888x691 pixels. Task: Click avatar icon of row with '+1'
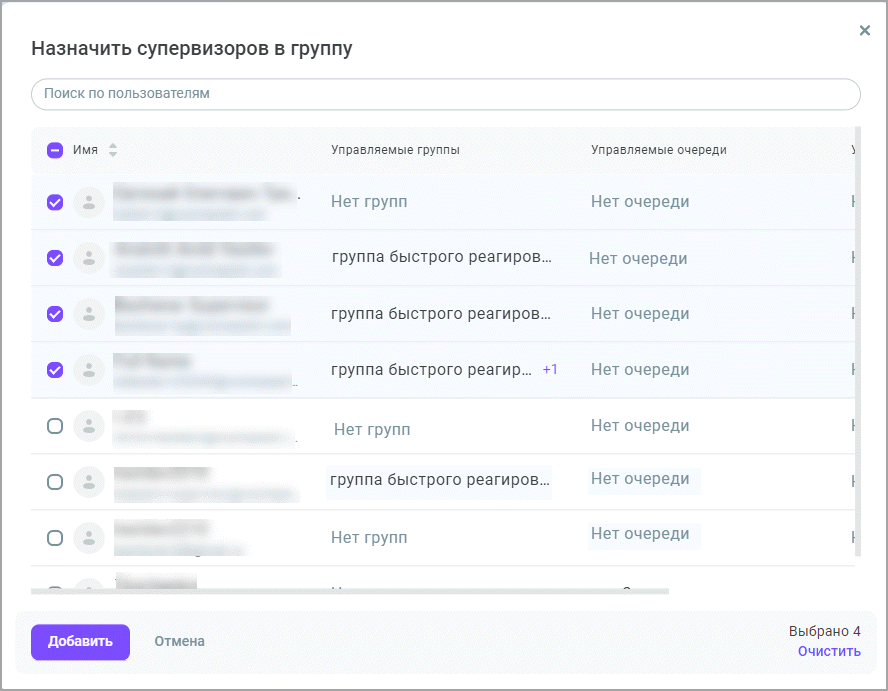point(89,370)
